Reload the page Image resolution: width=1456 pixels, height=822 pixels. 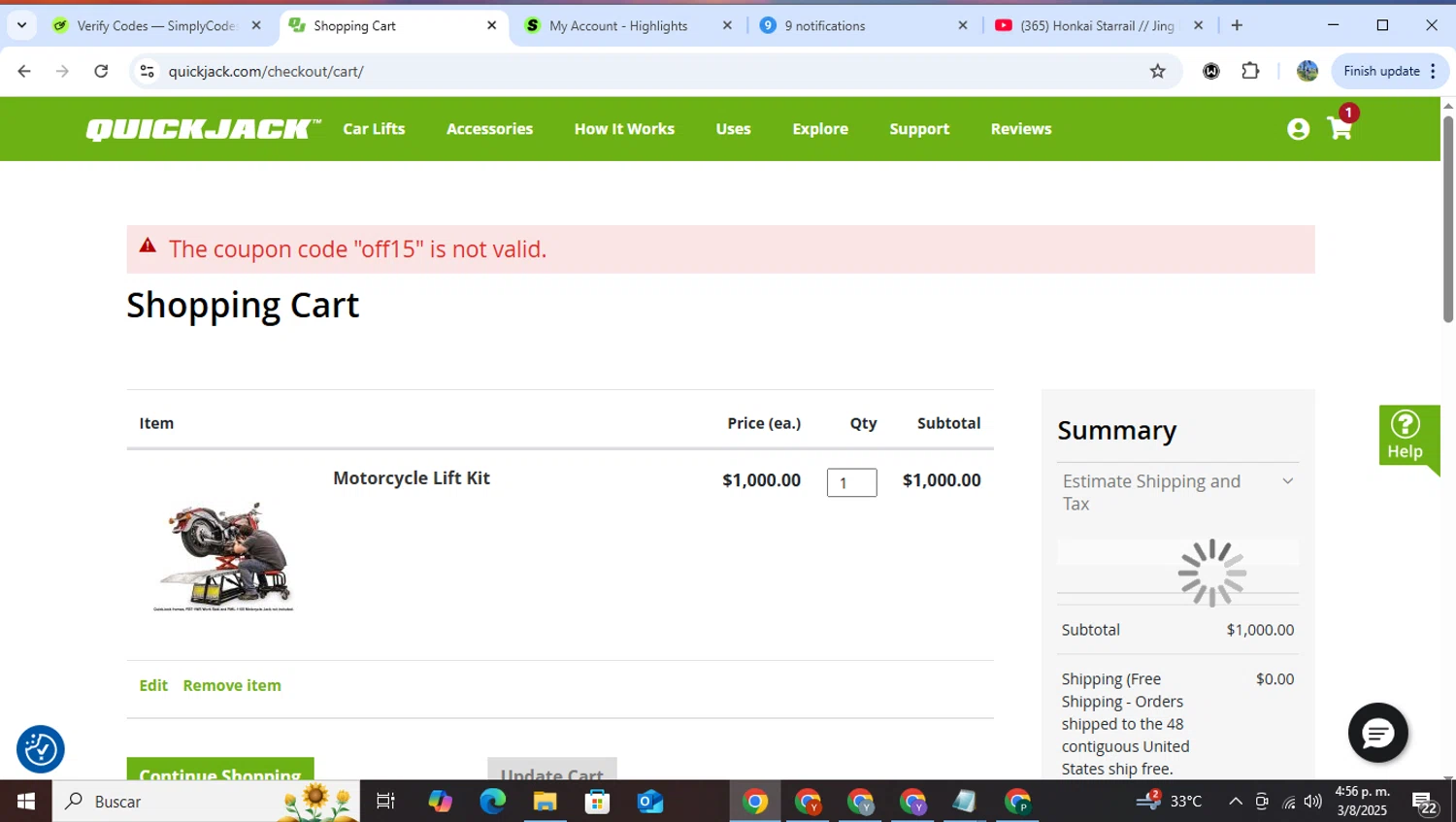pyautogui.click(x=101, y=71)
